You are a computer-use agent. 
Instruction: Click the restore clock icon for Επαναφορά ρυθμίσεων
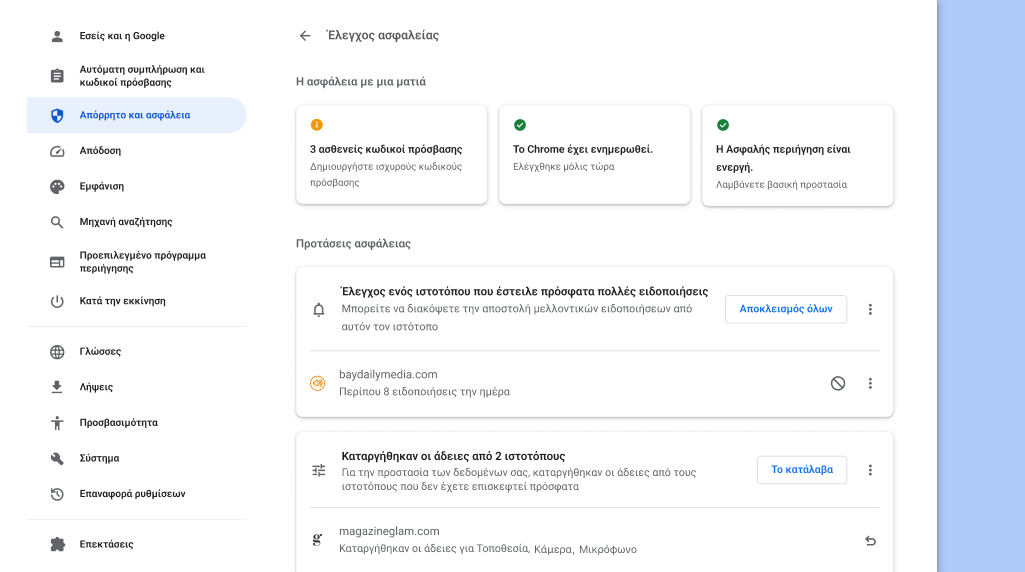click(x=57, y=494)
